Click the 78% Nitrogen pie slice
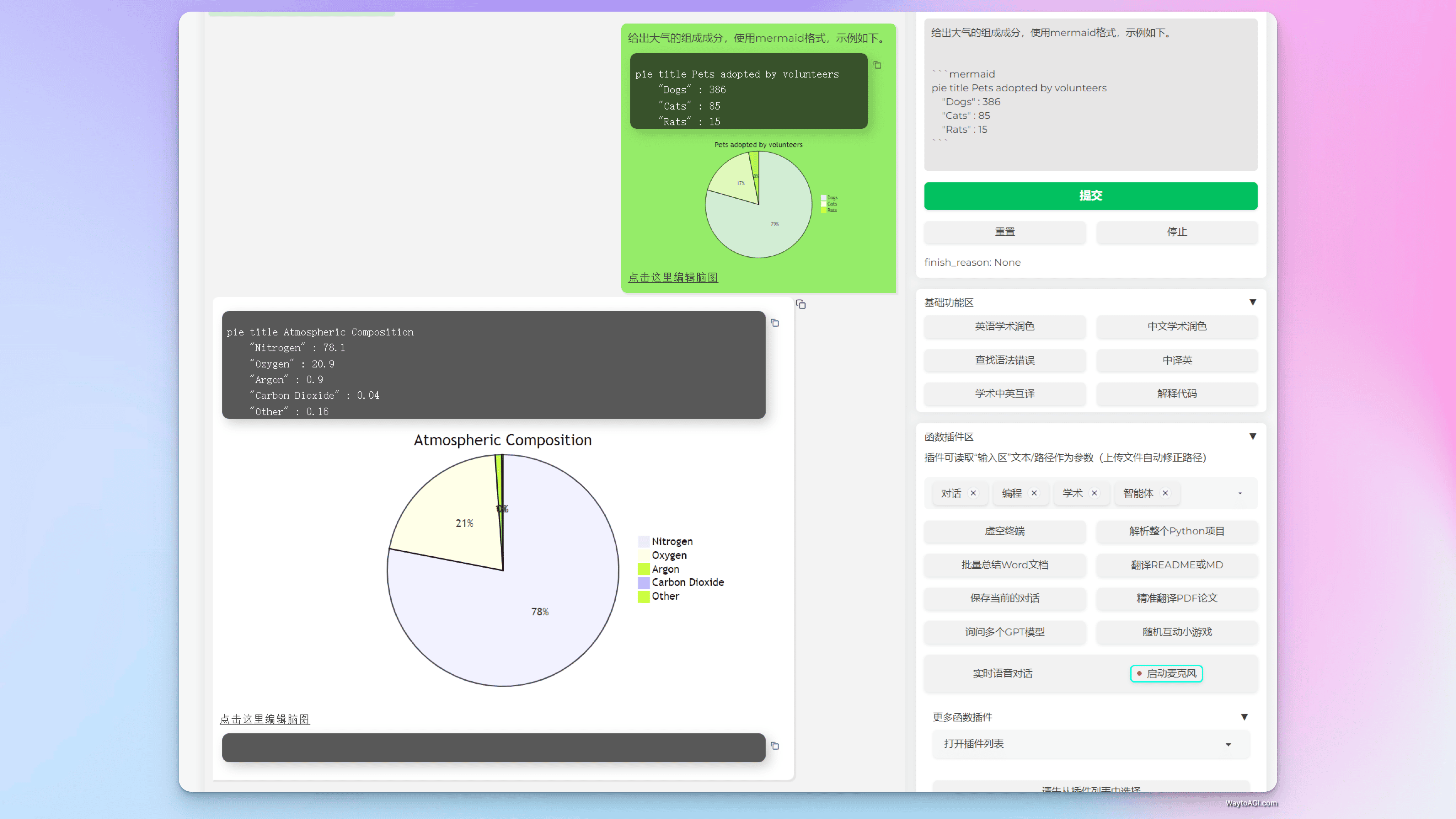The image size is (1456, 819). pos(540,612)
